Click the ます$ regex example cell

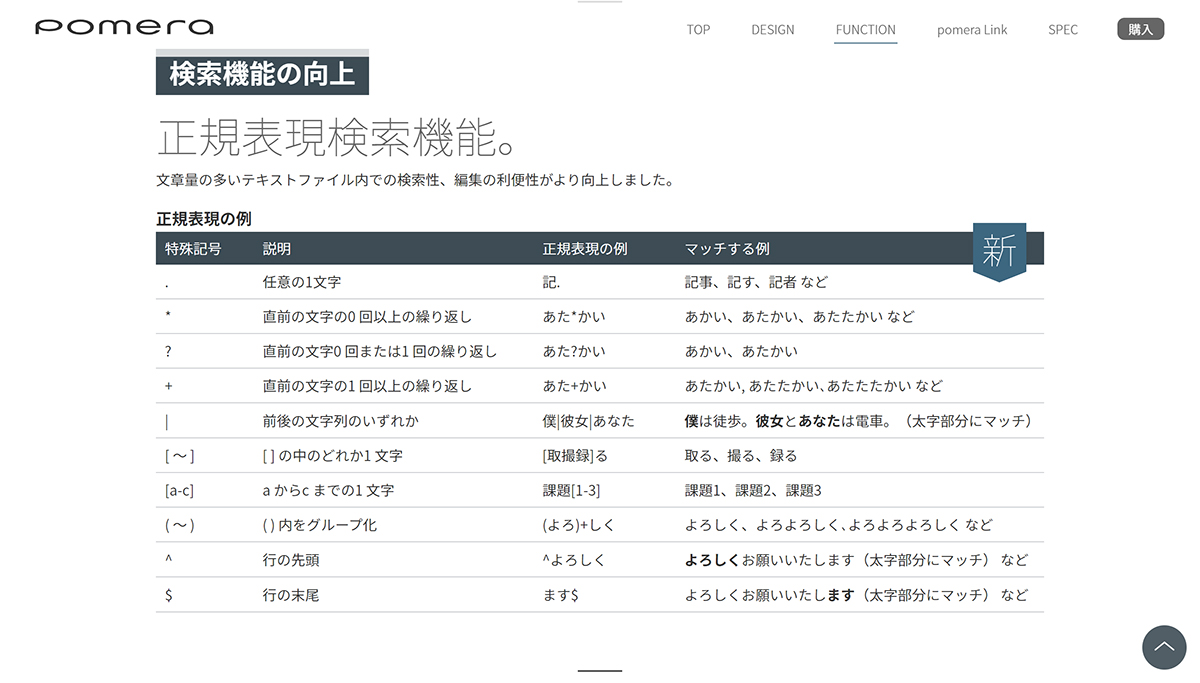(560, 595)
